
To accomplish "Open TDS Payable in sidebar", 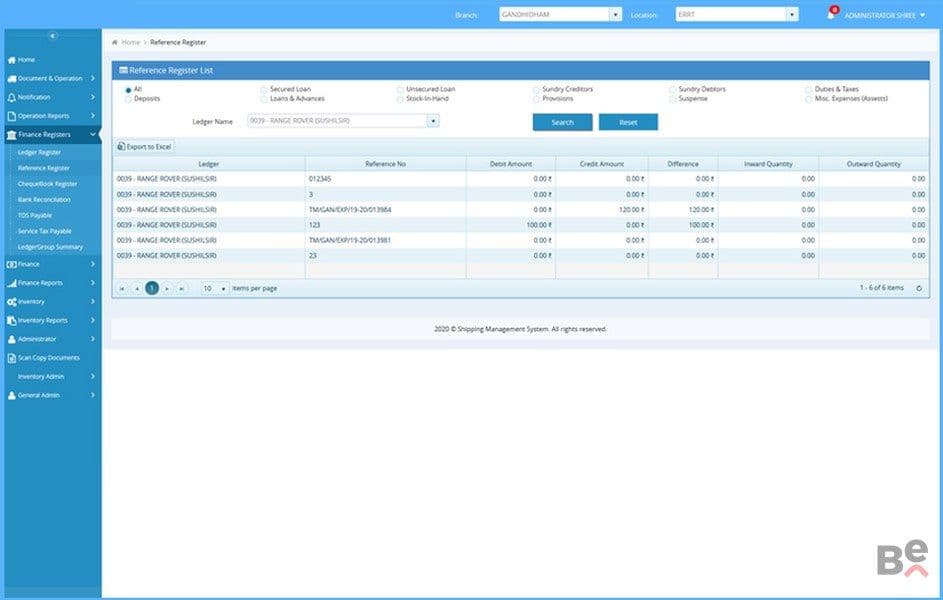I will click(35, 215).
